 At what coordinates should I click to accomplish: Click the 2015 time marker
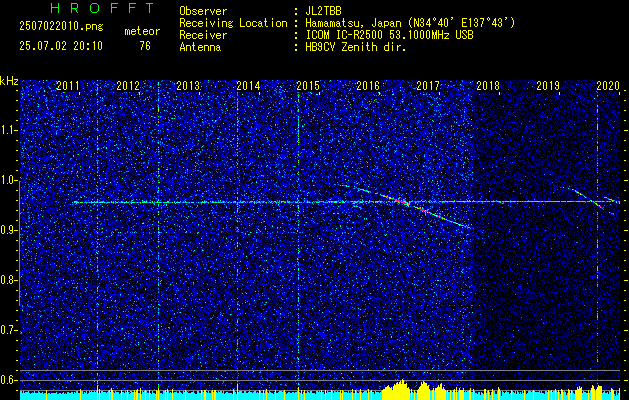(x=308, y=86)
